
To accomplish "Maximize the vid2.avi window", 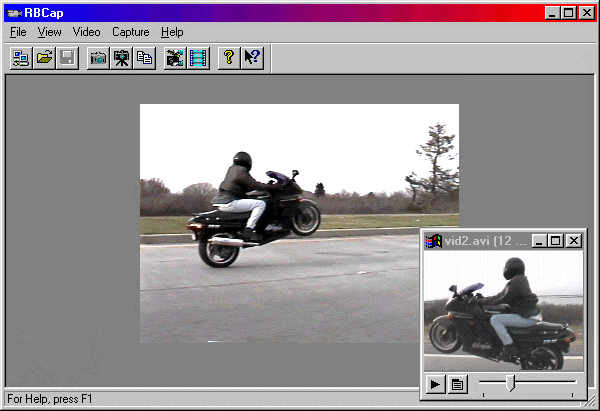I will pyautogui.click(x=555, y=241).
